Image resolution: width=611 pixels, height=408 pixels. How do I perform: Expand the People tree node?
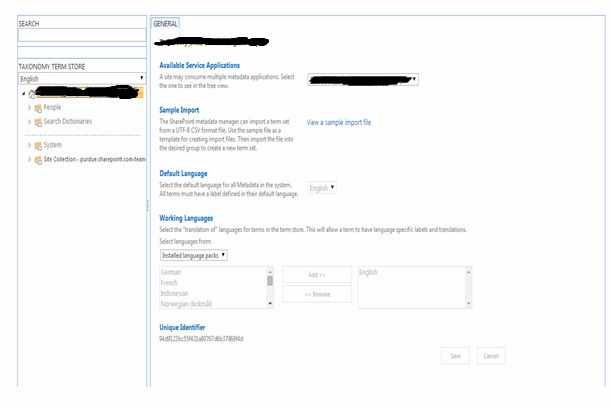pyautogui.click(x=29, y=107)
